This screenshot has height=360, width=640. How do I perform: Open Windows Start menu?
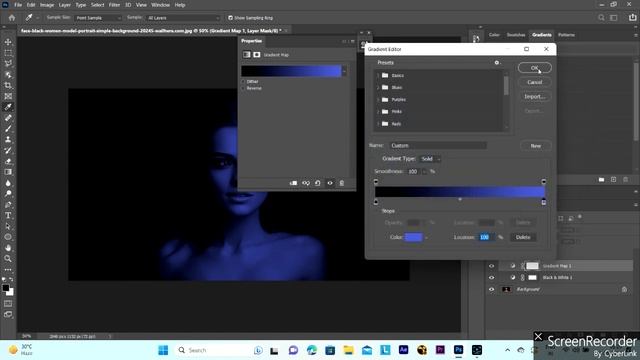click(x=163, y=350)
